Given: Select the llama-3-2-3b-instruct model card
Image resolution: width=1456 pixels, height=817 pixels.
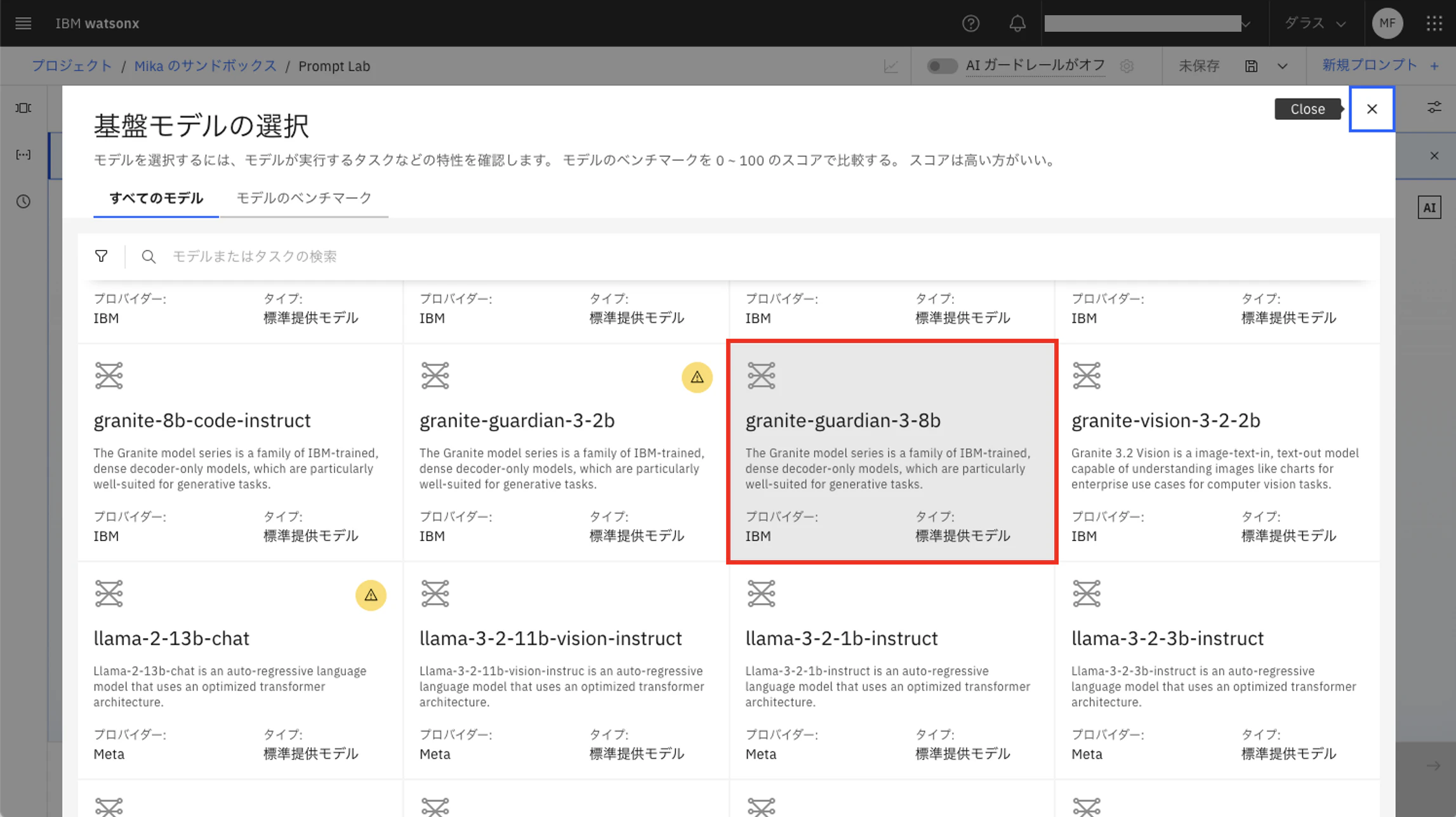Looking at the screenshot, I should (1218, 671).
